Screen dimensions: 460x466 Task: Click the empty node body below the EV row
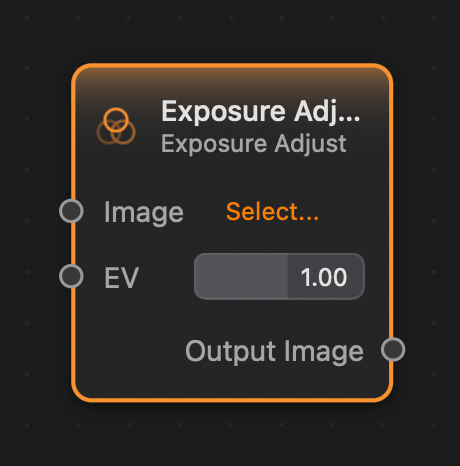tap(232, 317)
